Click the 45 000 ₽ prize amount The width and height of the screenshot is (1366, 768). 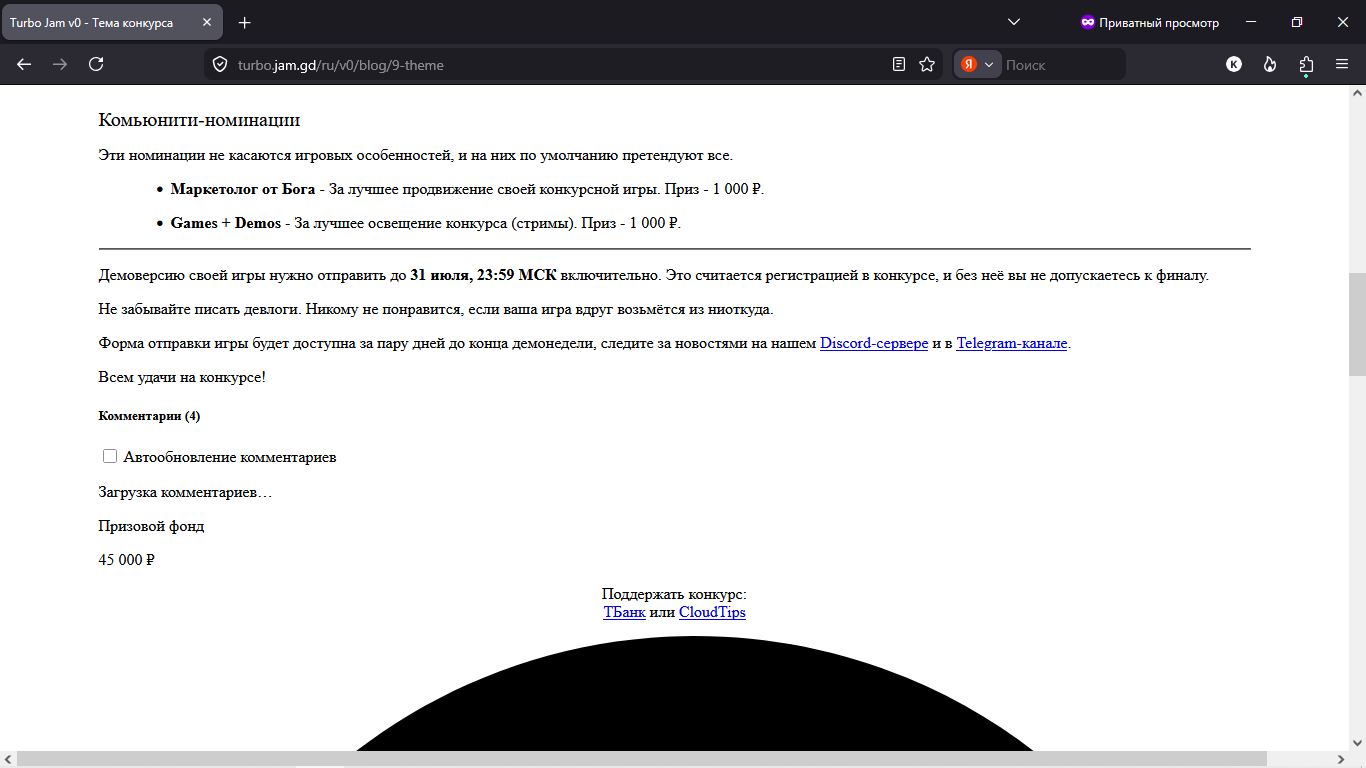click(126, 560)
